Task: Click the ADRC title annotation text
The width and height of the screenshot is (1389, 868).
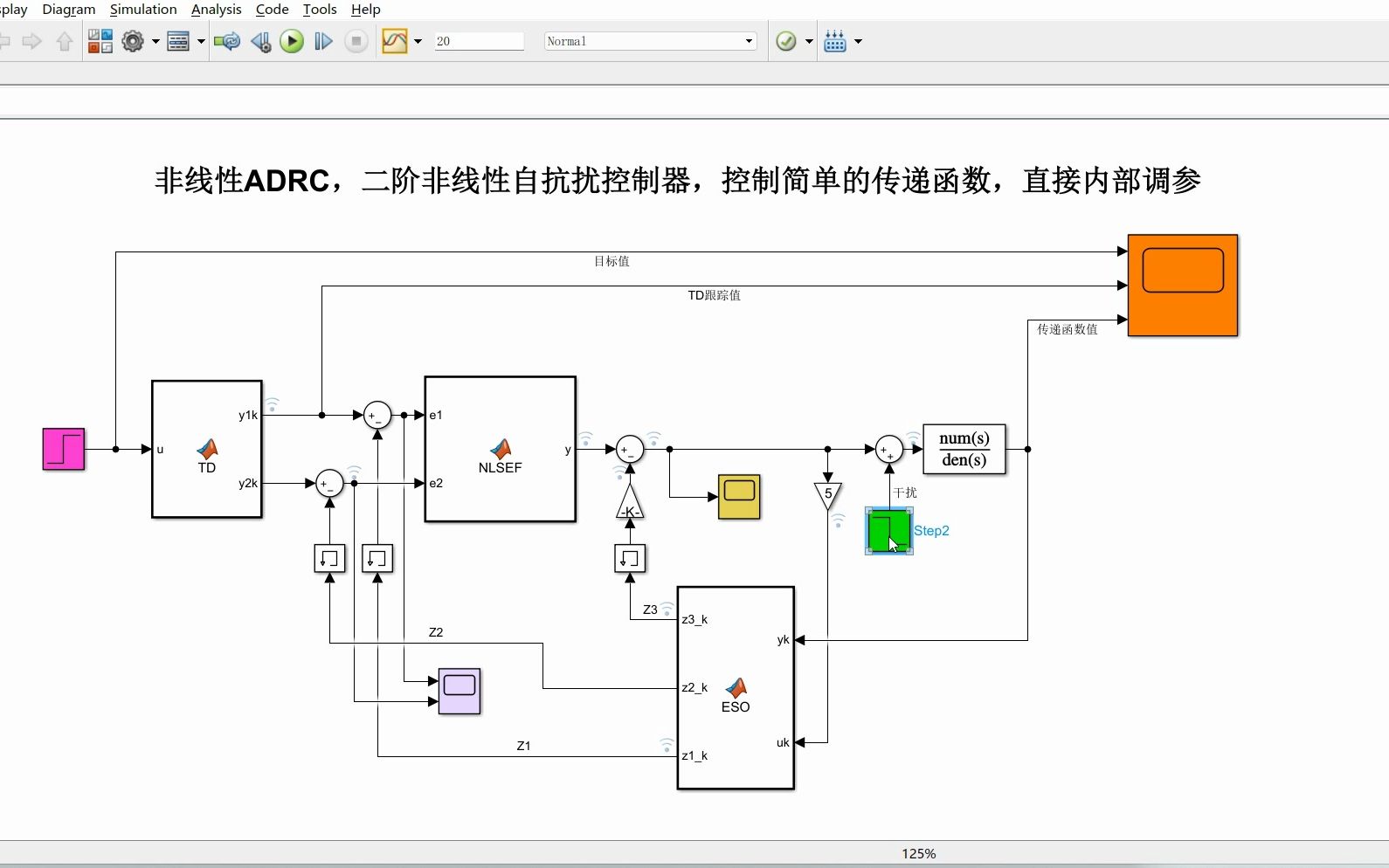Action: point(678,181)
